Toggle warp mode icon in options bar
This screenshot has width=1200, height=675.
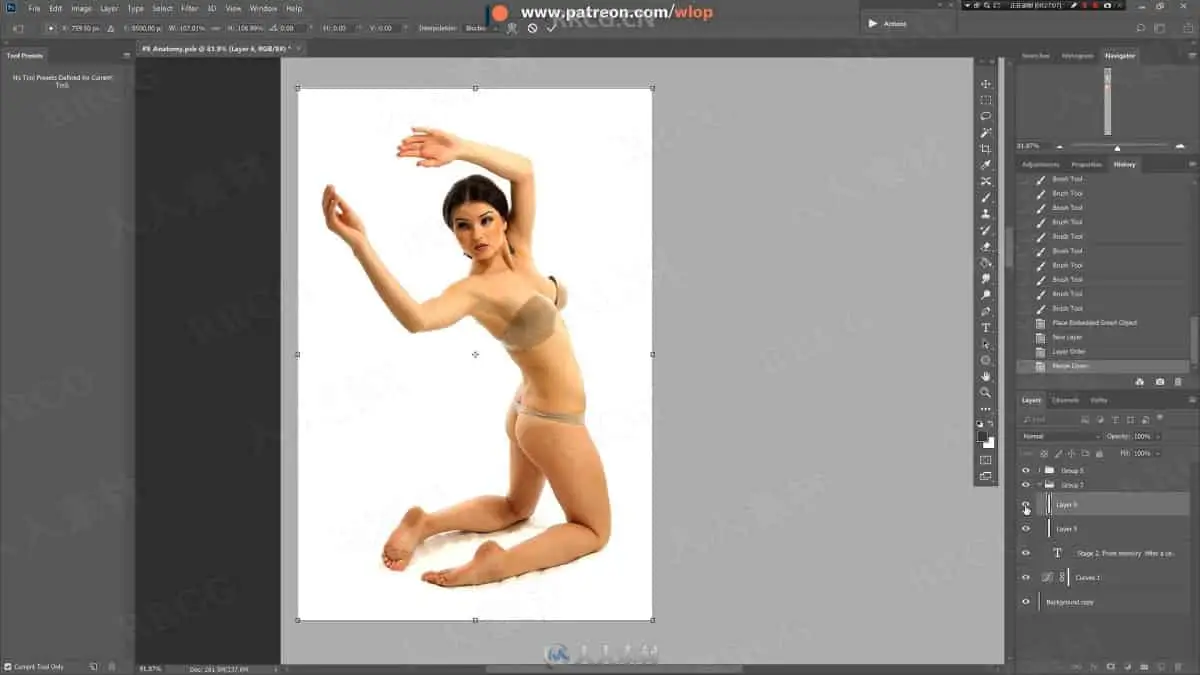coord(512,28)
